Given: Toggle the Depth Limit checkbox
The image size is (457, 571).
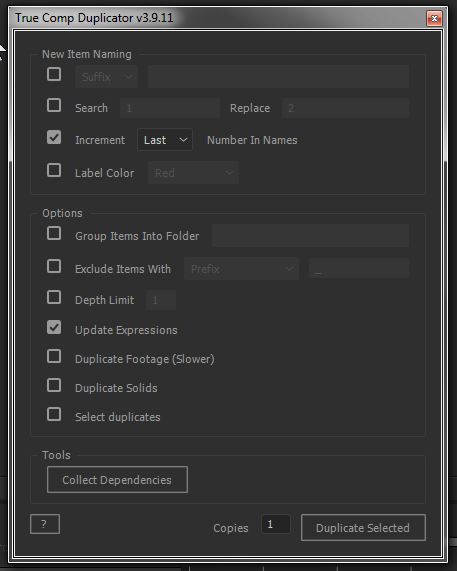Looking at the screenshot, I should [54, 297].
